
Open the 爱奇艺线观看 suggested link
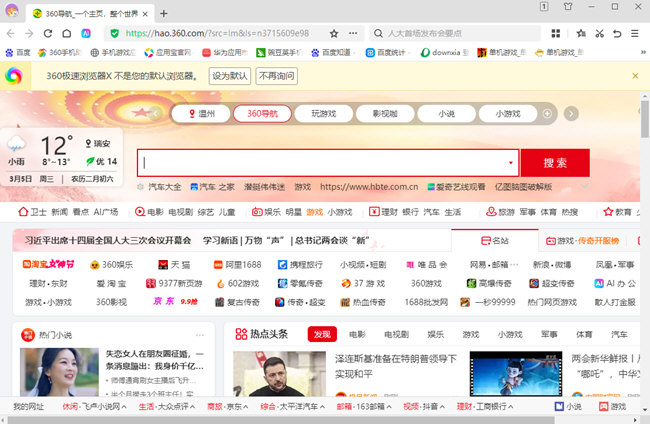(456, 187)
